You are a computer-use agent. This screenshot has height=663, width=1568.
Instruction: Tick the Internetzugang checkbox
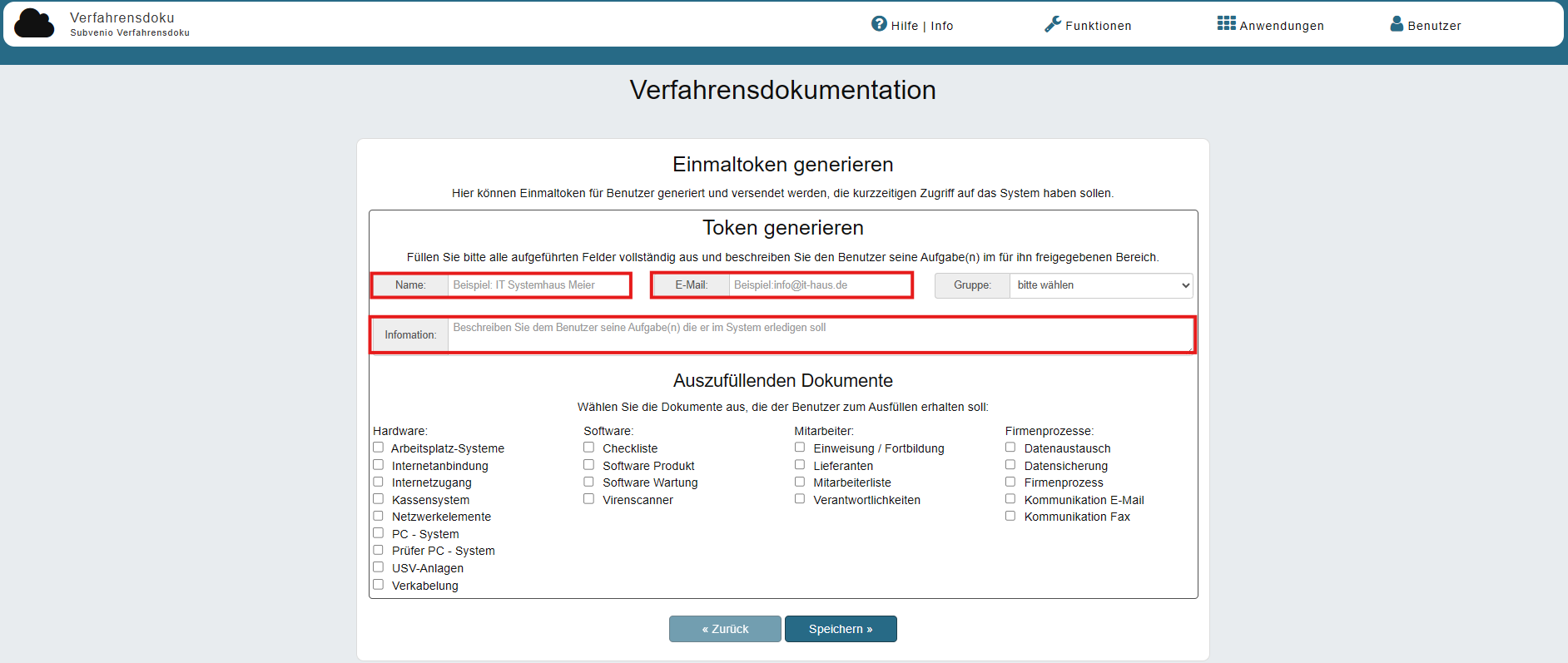pyautogui.click(x=379, y=482)
